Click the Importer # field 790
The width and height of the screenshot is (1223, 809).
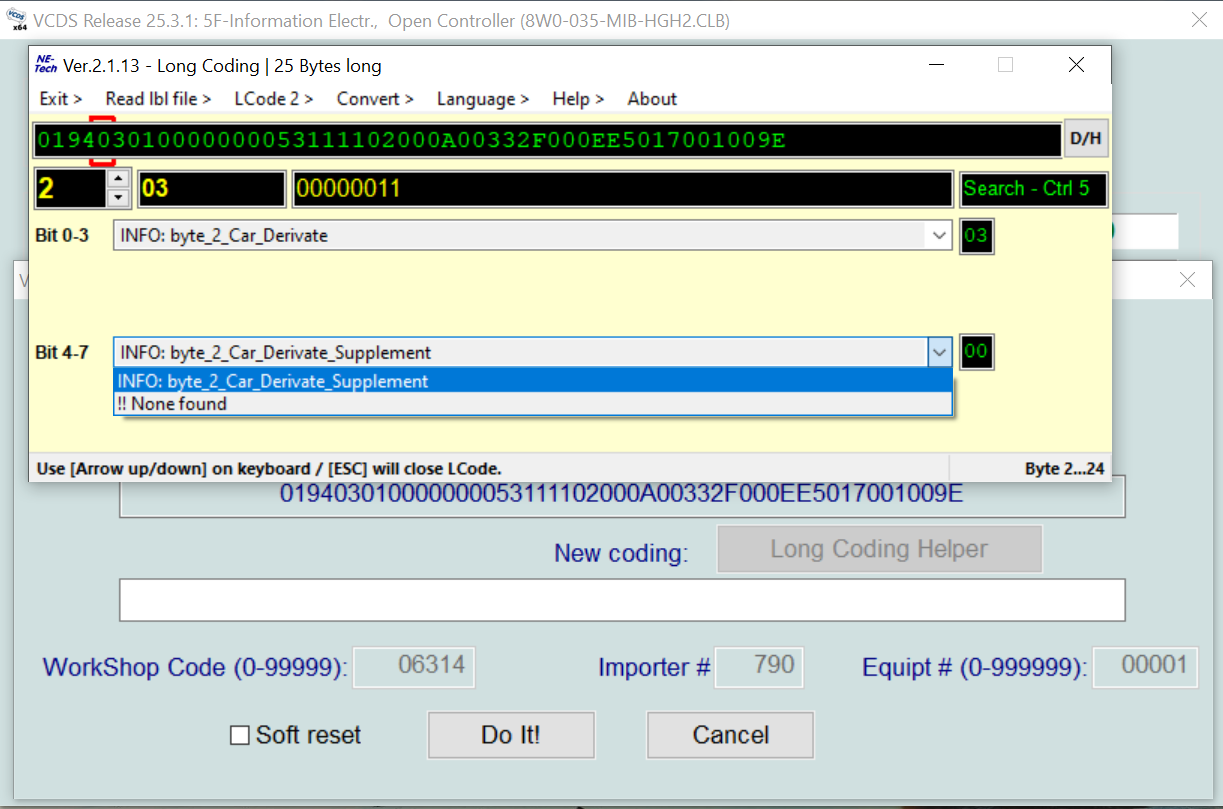pyautogui.click(x=759, y=666)
